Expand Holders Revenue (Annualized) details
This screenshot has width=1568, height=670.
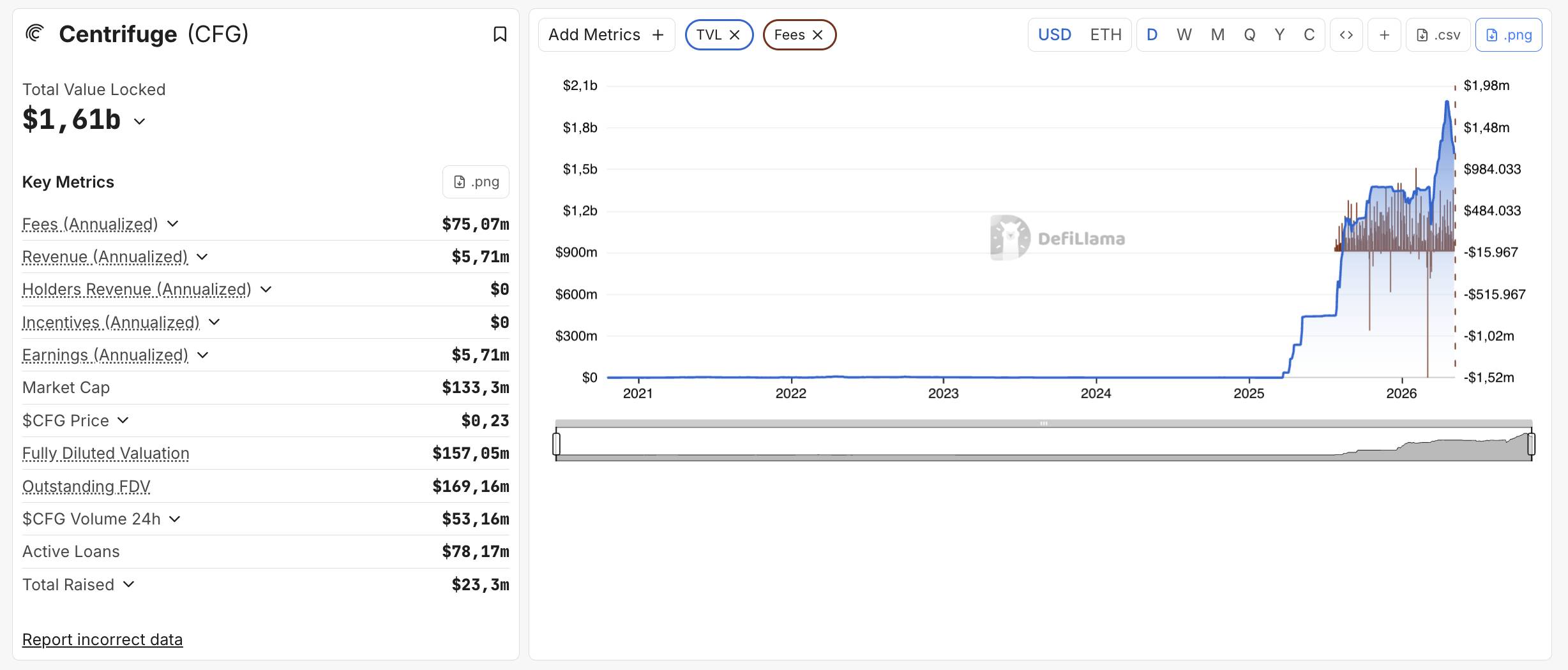[x=266, y=289]
